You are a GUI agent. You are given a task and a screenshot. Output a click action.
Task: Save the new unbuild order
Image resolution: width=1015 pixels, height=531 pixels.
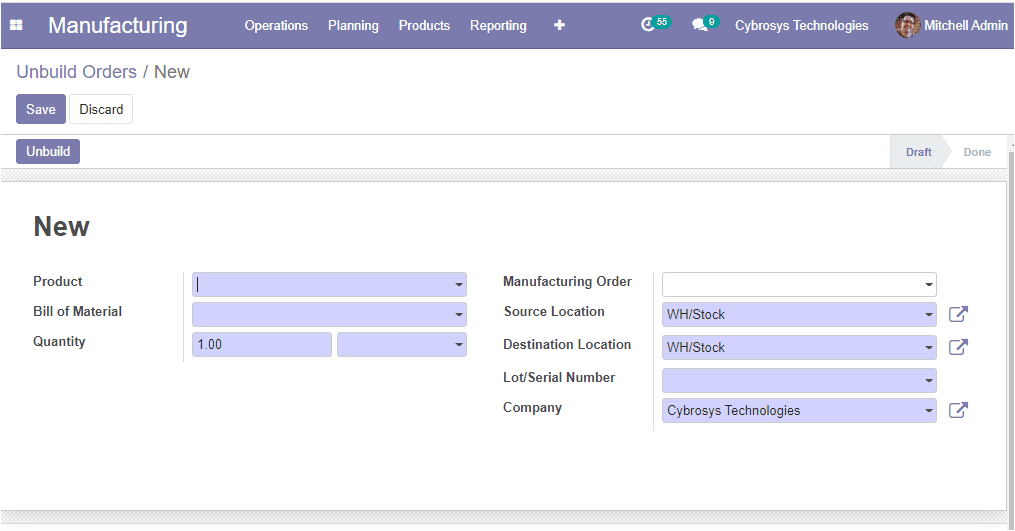(41, 109)
